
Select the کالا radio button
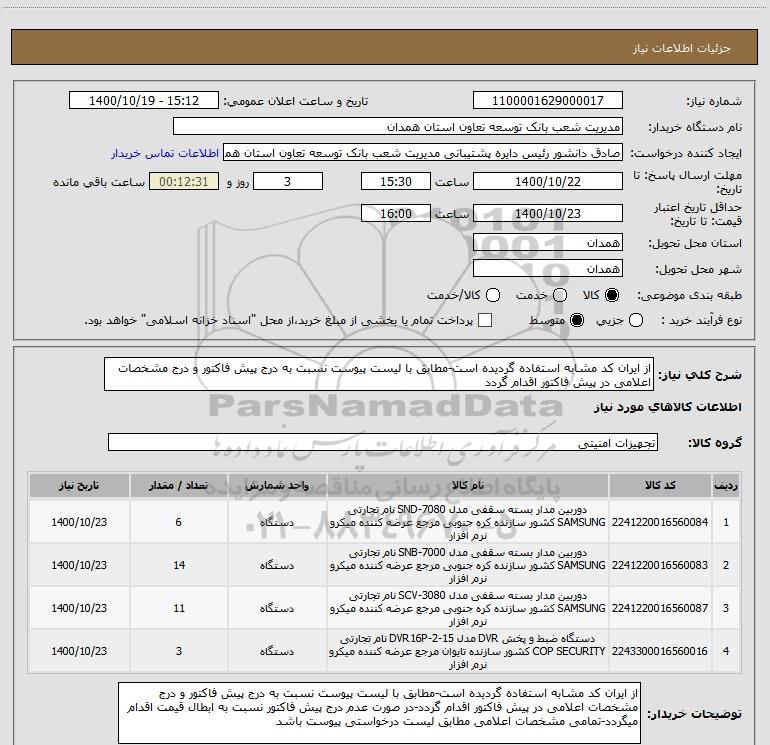[x=612, y=295]
